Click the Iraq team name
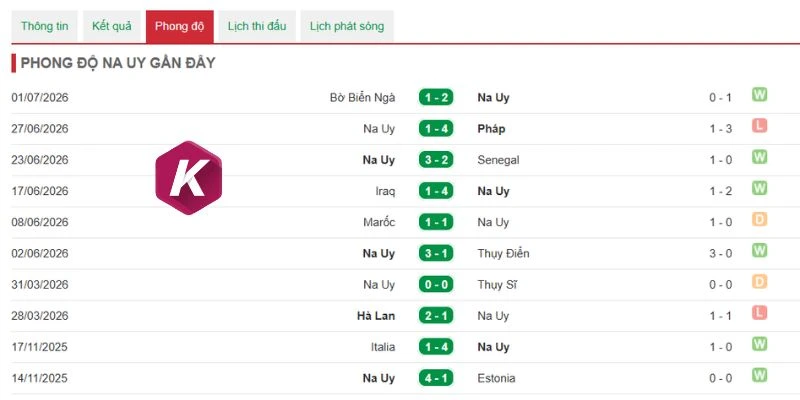 coord(385,191)
